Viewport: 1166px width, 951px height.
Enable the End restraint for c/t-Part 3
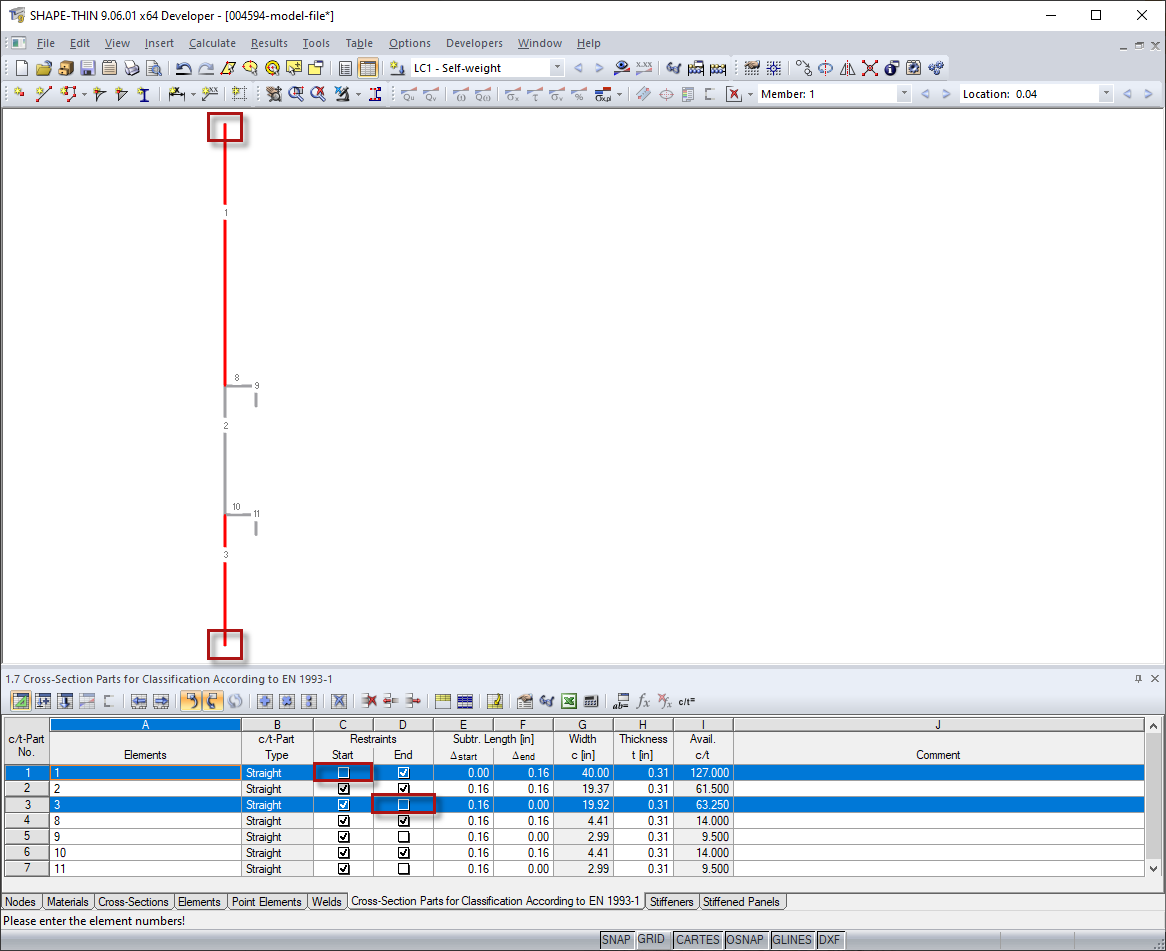[402, 804]
